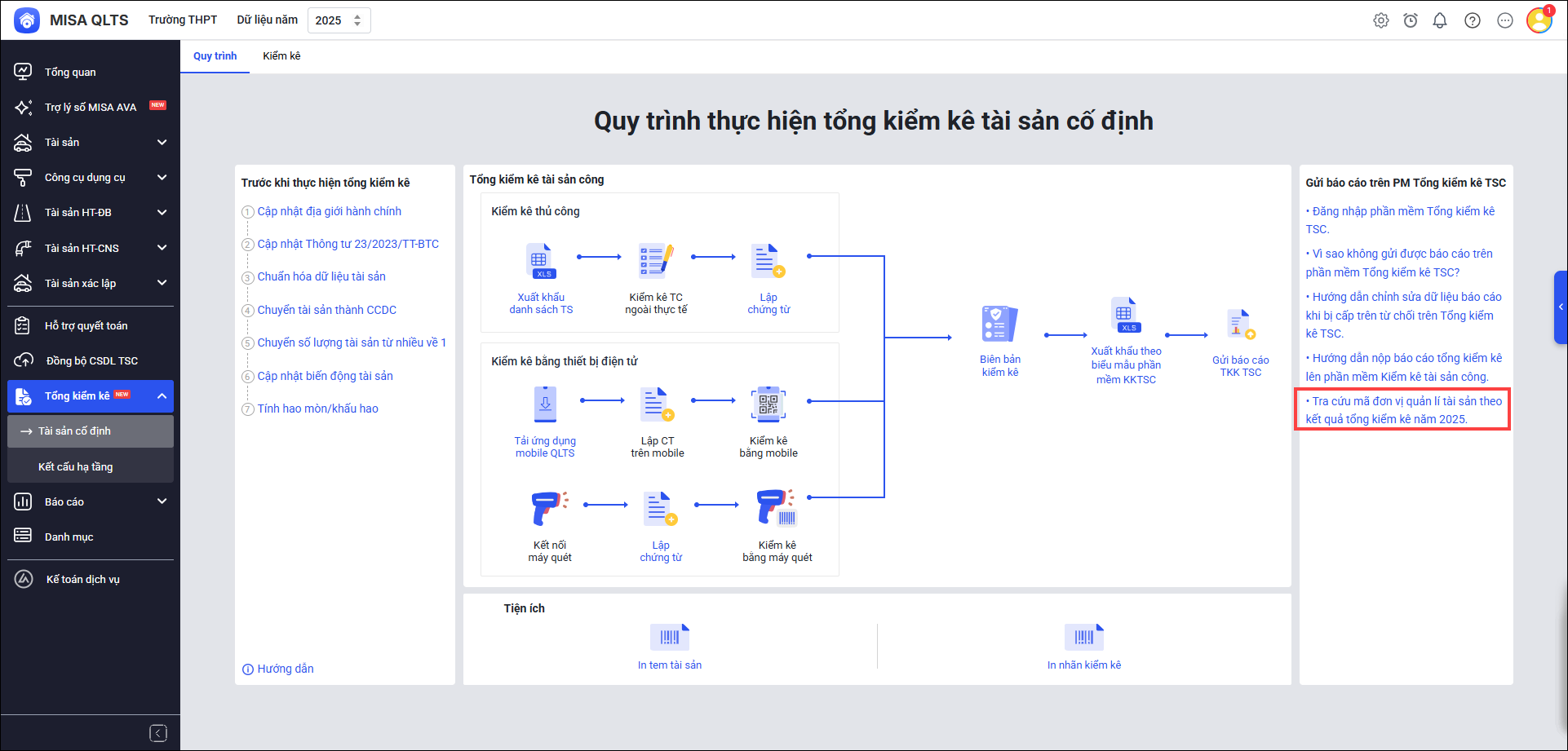The width and height of the screenshot is (1568, 751).
Task: Click the Tải ứng dụng mobile QLTS icon
Action: click(545, 404)
